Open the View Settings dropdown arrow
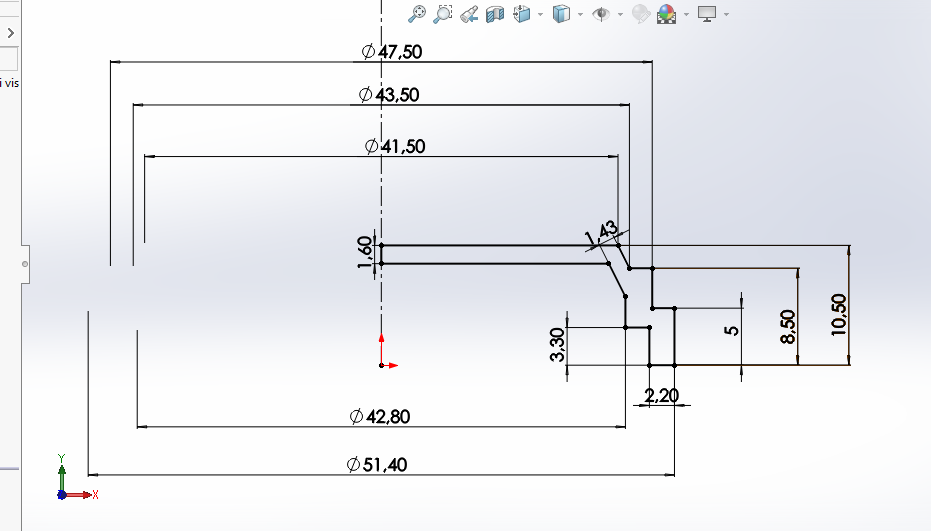This screenshot has width=931, height=531. 726,14
